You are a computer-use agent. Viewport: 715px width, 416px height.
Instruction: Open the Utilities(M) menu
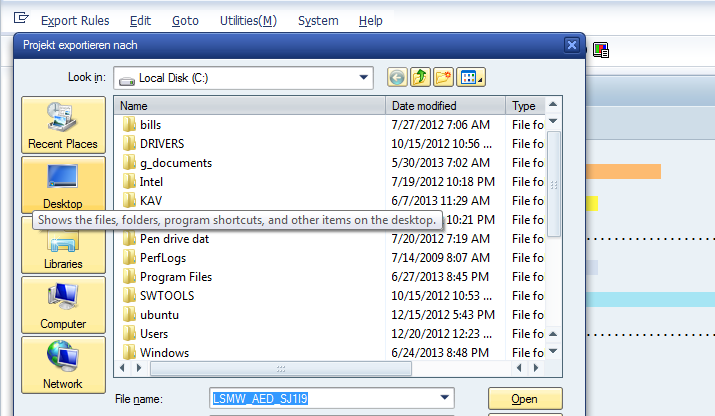[x=248, y=21]
